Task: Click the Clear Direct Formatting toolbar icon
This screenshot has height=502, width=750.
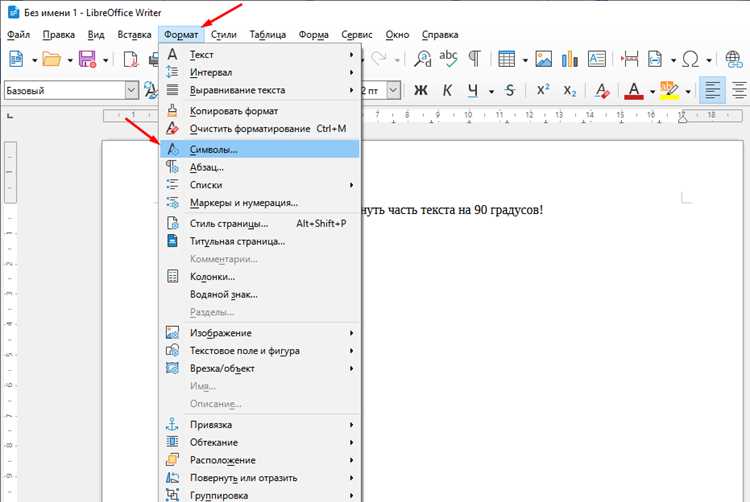Action: pos(602,90)
